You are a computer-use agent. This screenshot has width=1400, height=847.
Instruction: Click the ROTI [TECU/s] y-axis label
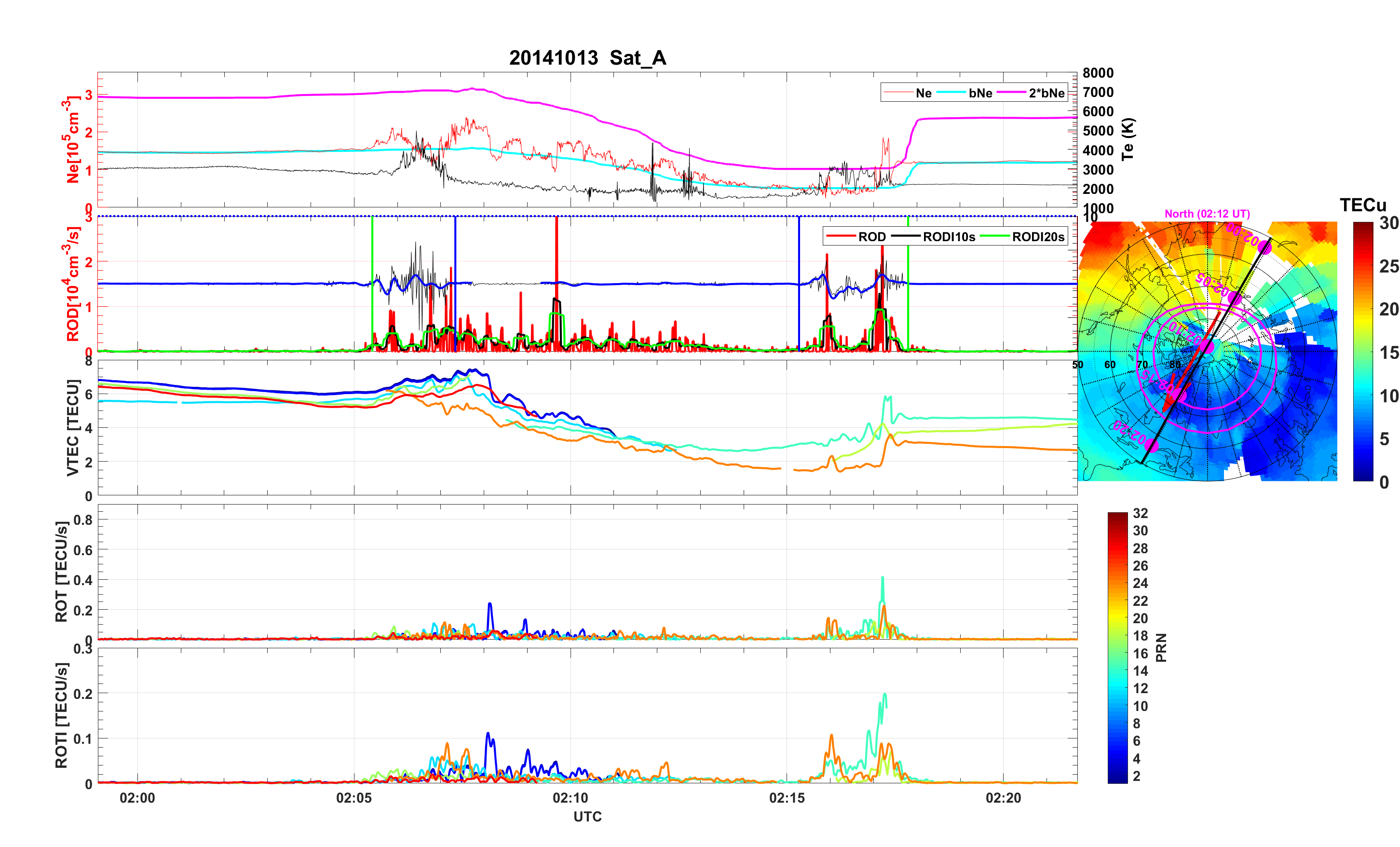pyautogui.click(x=61, y=715)
